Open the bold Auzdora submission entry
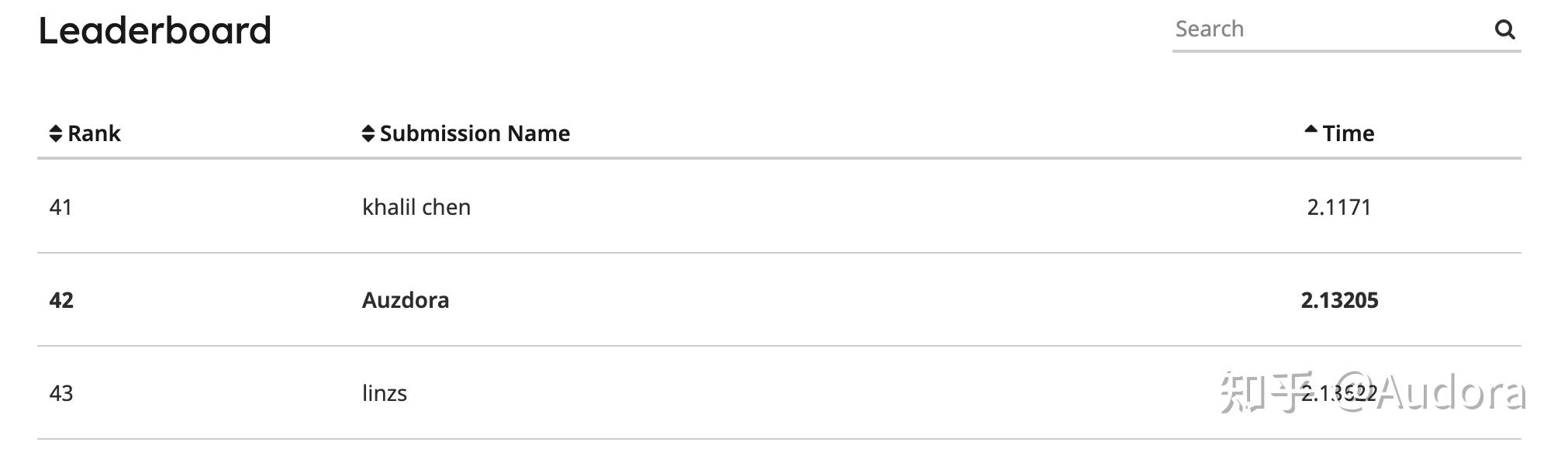The height and width of the screenshot is (456, 1568). [x=405, y=300]
